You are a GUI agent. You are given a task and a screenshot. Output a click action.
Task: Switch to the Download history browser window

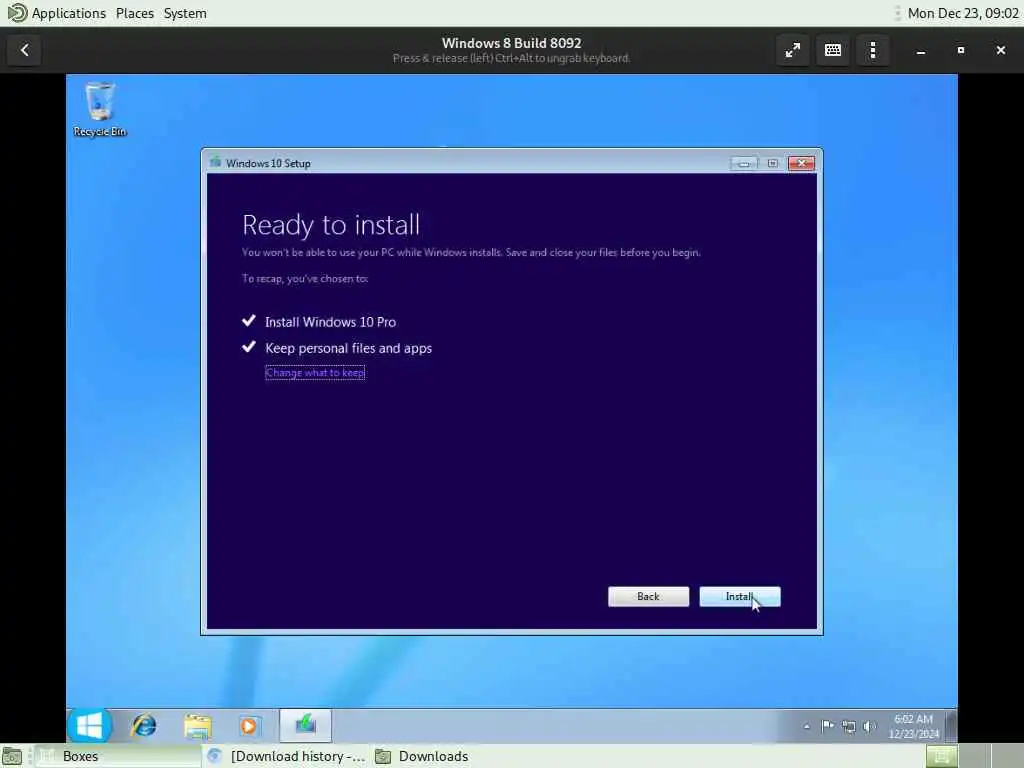tap(286, 756)
